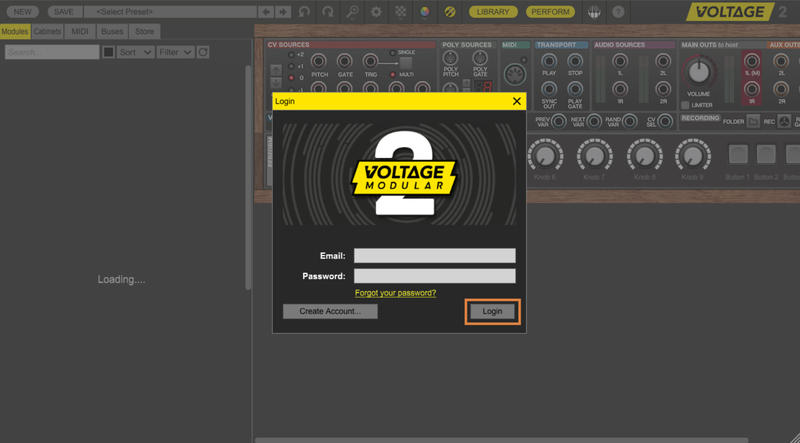
Task: Open the settings gear
Action: click(x=376, y=12)
